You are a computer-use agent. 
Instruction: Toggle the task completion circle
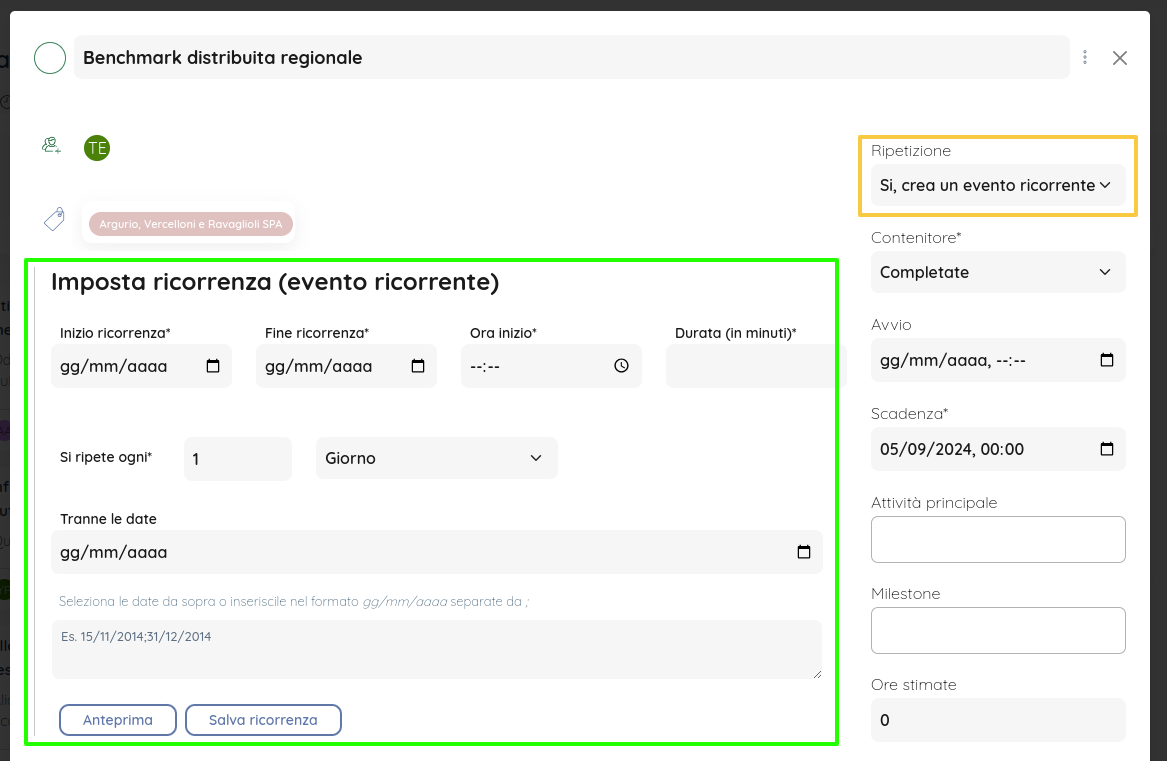pos(50,58)
